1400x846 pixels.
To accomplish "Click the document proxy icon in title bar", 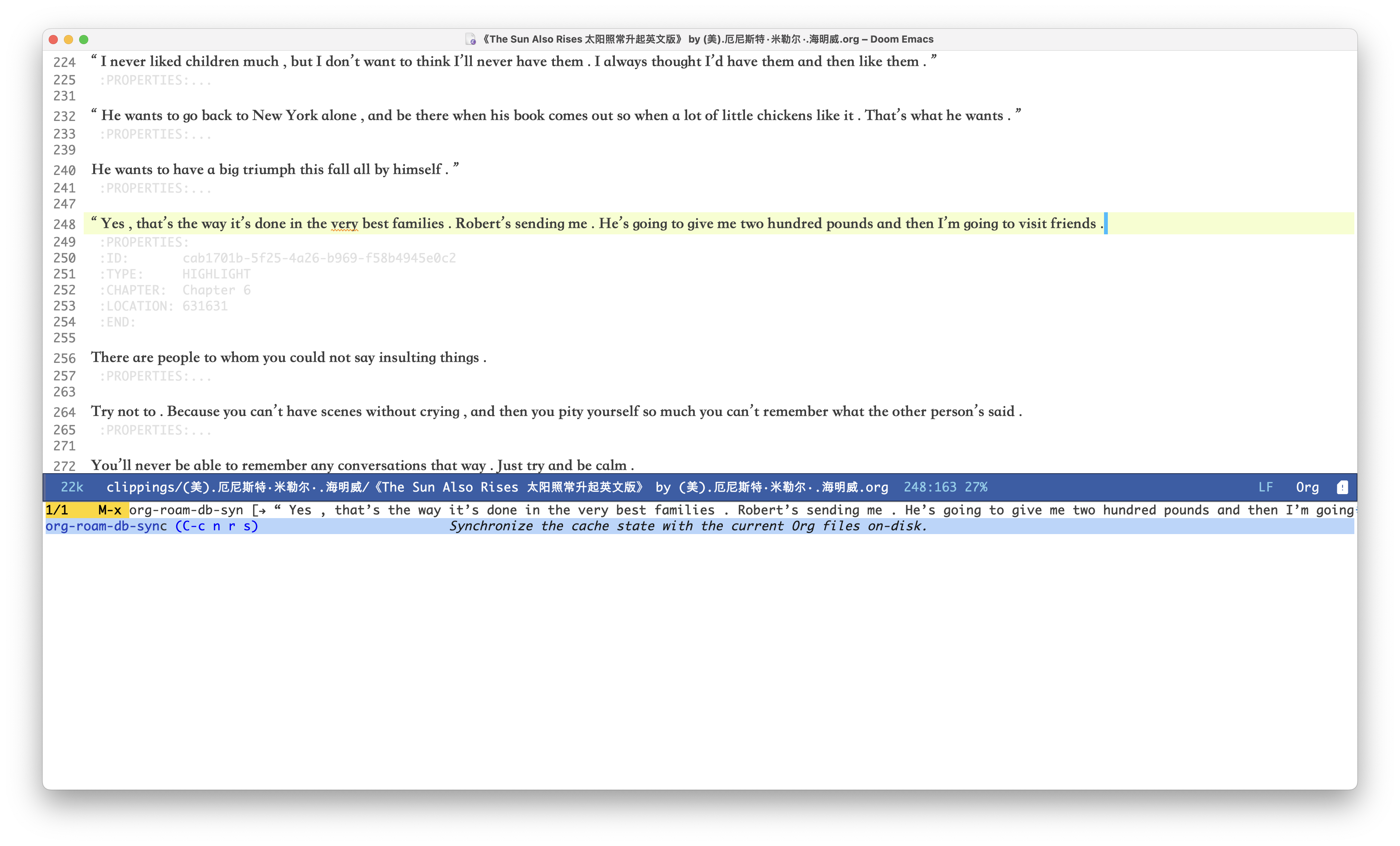I will (470, 39).
